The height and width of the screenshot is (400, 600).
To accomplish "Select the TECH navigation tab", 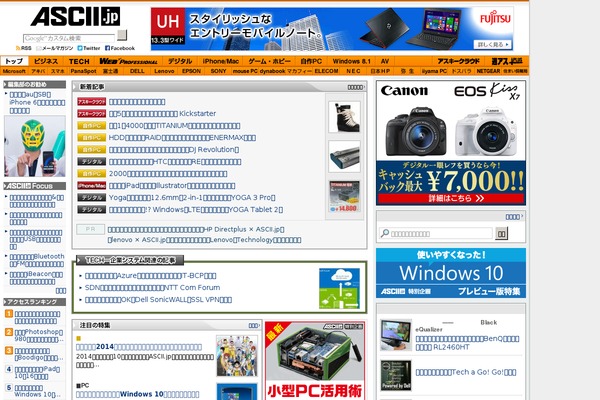I will [x=79, y=61].
